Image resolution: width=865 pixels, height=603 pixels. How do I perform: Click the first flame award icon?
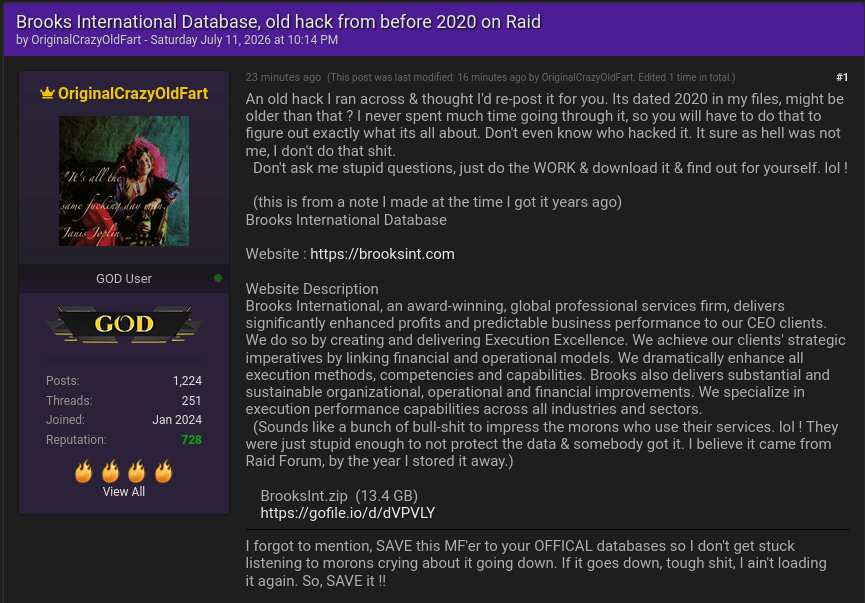[x=84, y=471]
